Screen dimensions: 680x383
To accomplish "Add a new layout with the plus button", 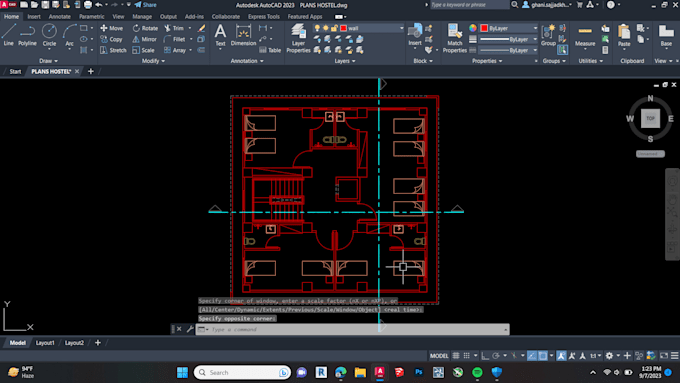I will [x=98, y=343].
